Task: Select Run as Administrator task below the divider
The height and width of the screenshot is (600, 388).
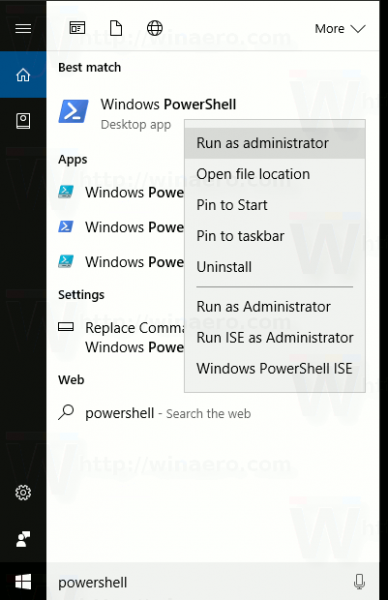Action: (275, 307)
